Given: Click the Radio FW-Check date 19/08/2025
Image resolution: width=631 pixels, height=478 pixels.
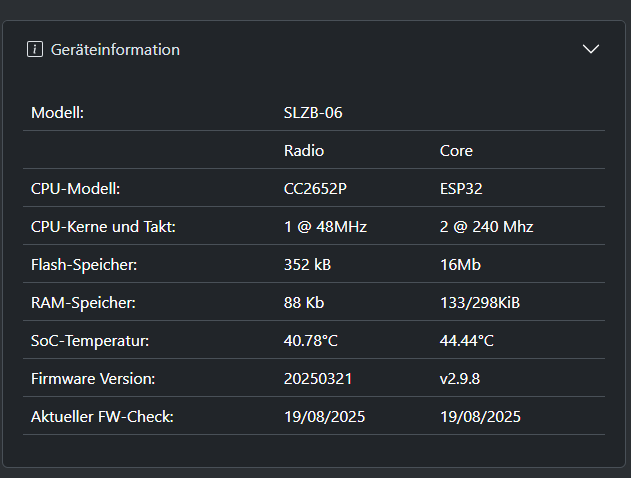Looking at the screenshot, I should pos(324,417).
